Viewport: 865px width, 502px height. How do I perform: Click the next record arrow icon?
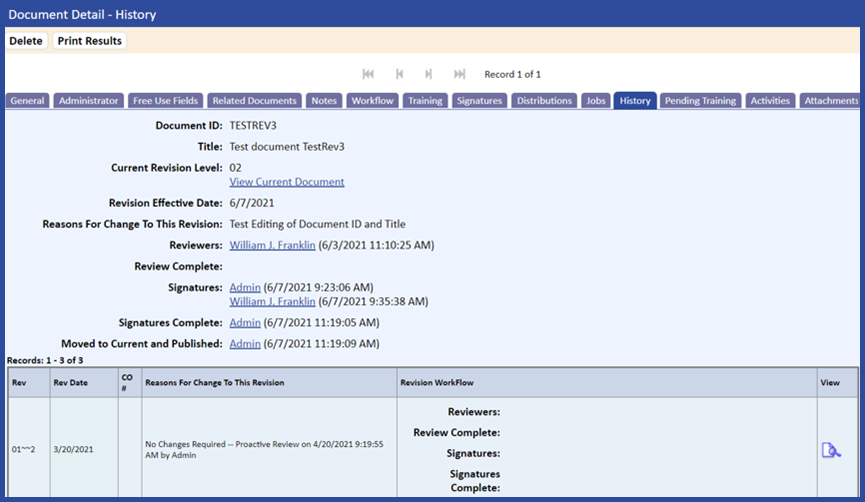(x=429, y=74)
